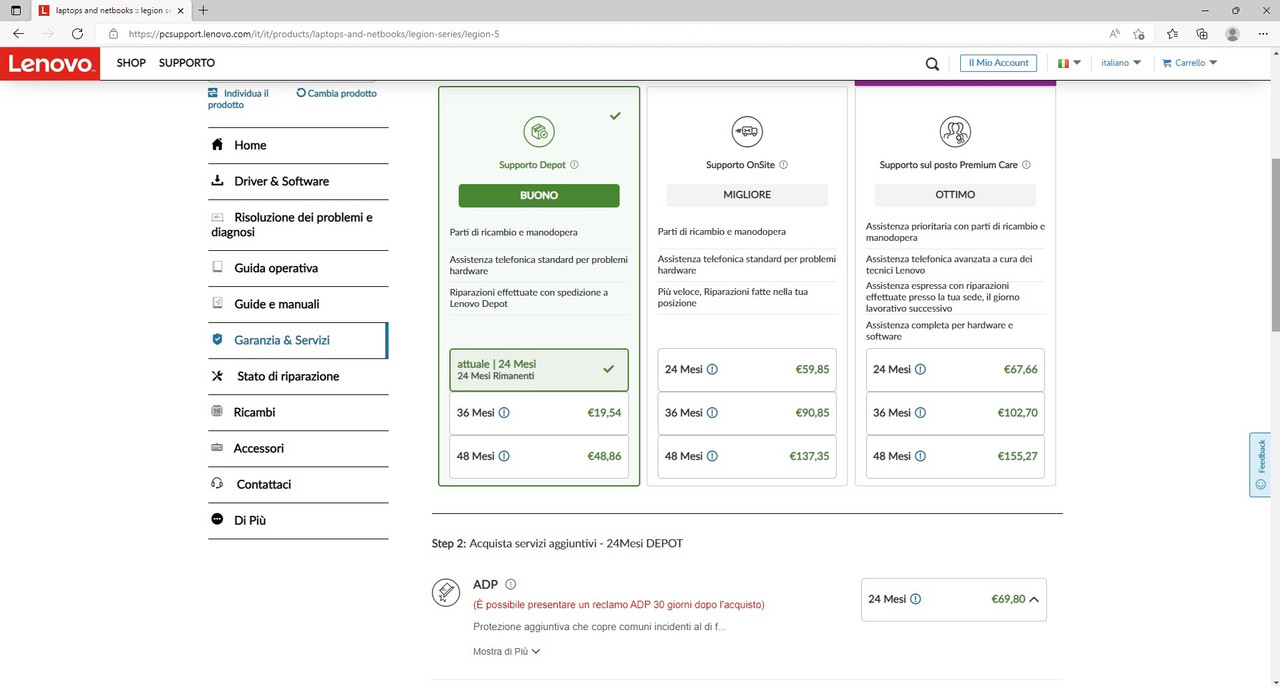
Task: Select Garanzia & Servizi sidebar item
Action: [298, 340]
